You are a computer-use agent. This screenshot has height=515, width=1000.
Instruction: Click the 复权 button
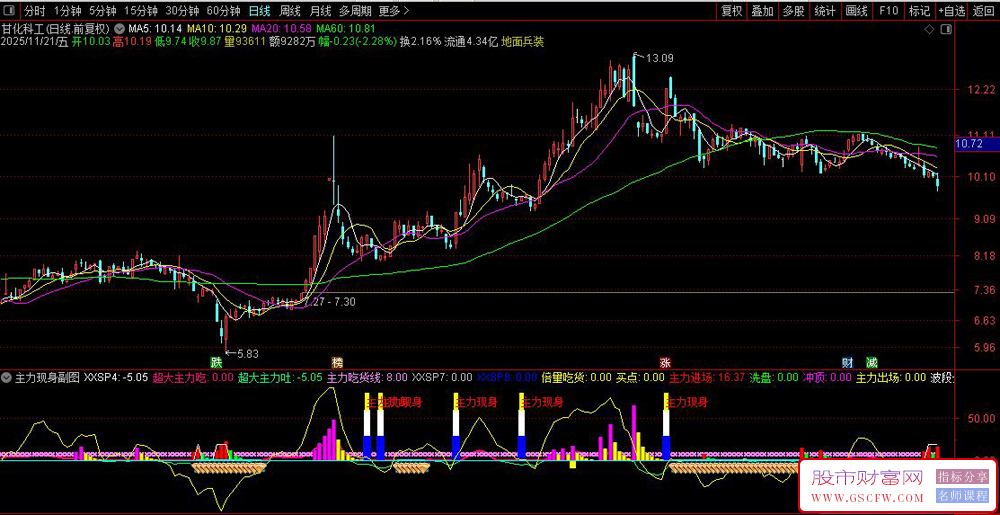tap(732, 11)
